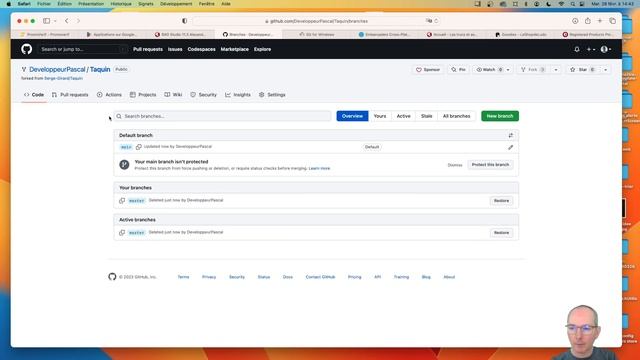Click the Fork button
The height and width of the screenshot is (360, 640).
click(x=533, y=70)
